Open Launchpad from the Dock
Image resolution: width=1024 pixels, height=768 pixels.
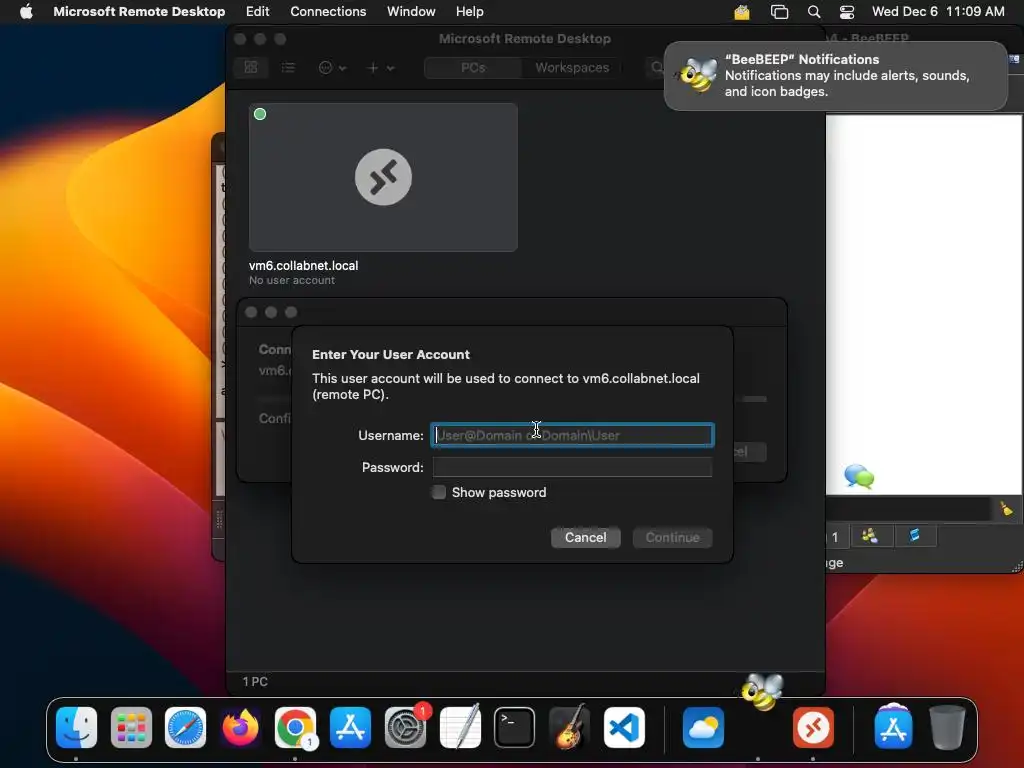tap(131, 727)
